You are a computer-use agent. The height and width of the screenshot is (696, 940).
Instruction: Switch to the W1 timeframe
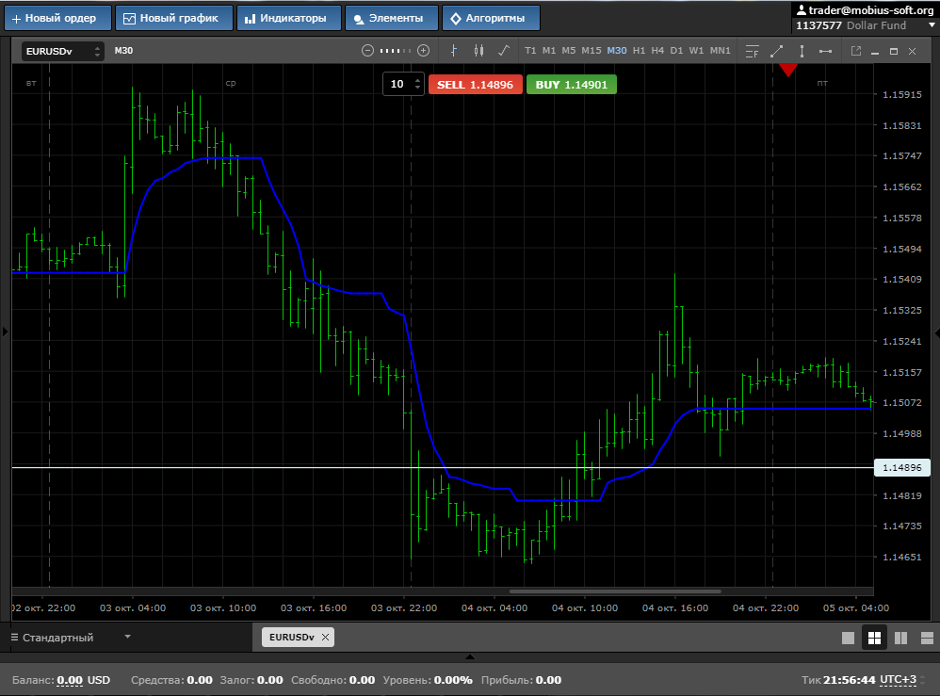[696, 51]
